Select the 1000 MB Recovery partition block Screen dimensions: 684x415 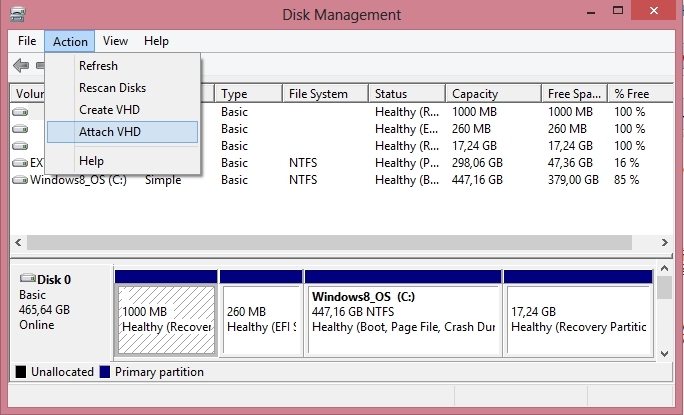click(166, 320)
